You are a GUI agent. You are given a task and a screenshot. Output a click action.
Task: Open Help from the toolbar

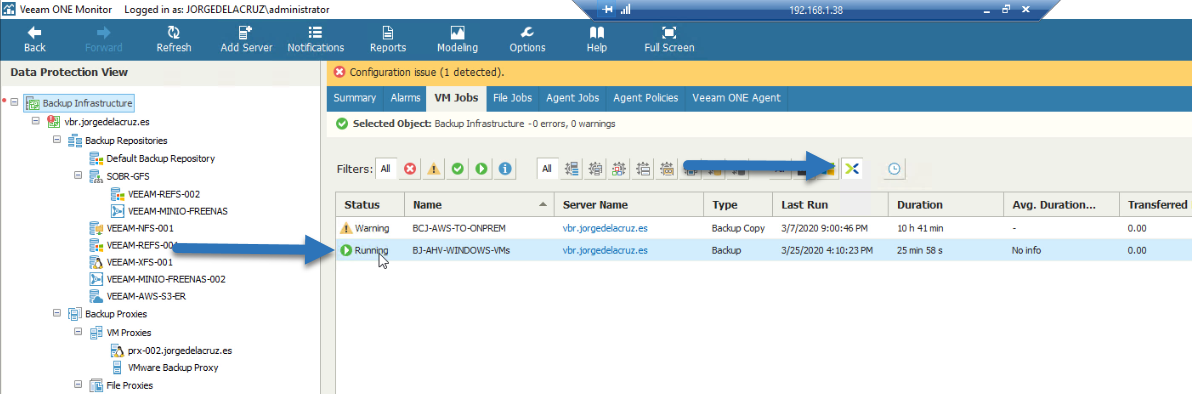click(x=597, y=40)
